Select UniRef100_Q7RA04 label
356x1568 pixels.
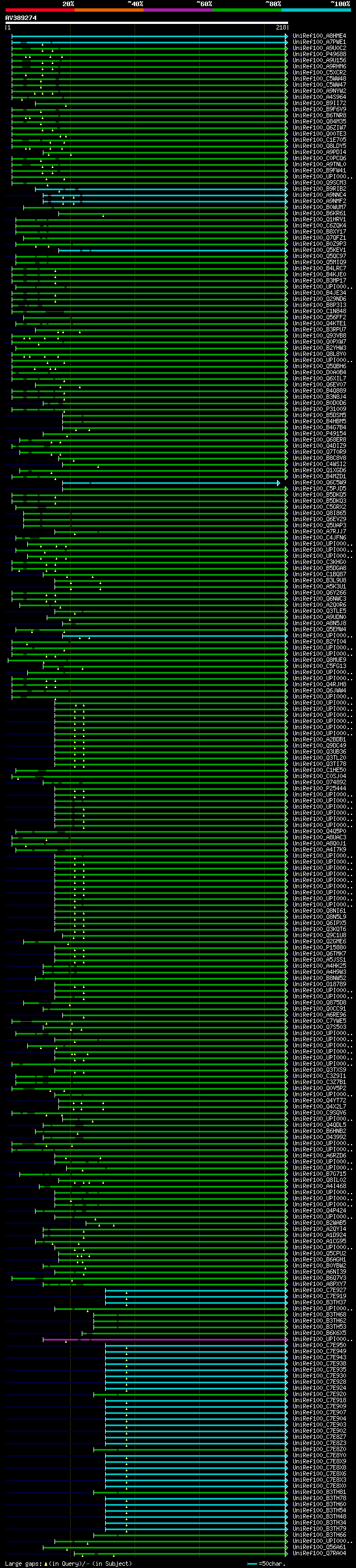coord(319,1553)
